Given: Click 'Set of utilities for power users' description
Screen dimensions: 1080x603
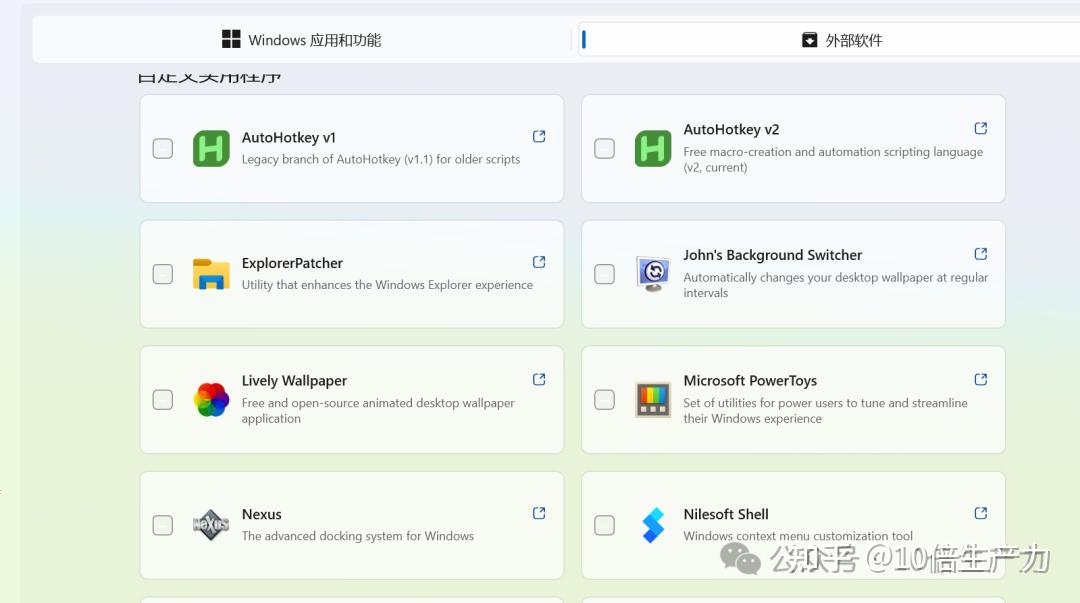Looking at the screenshot, I should pos(825,410).
